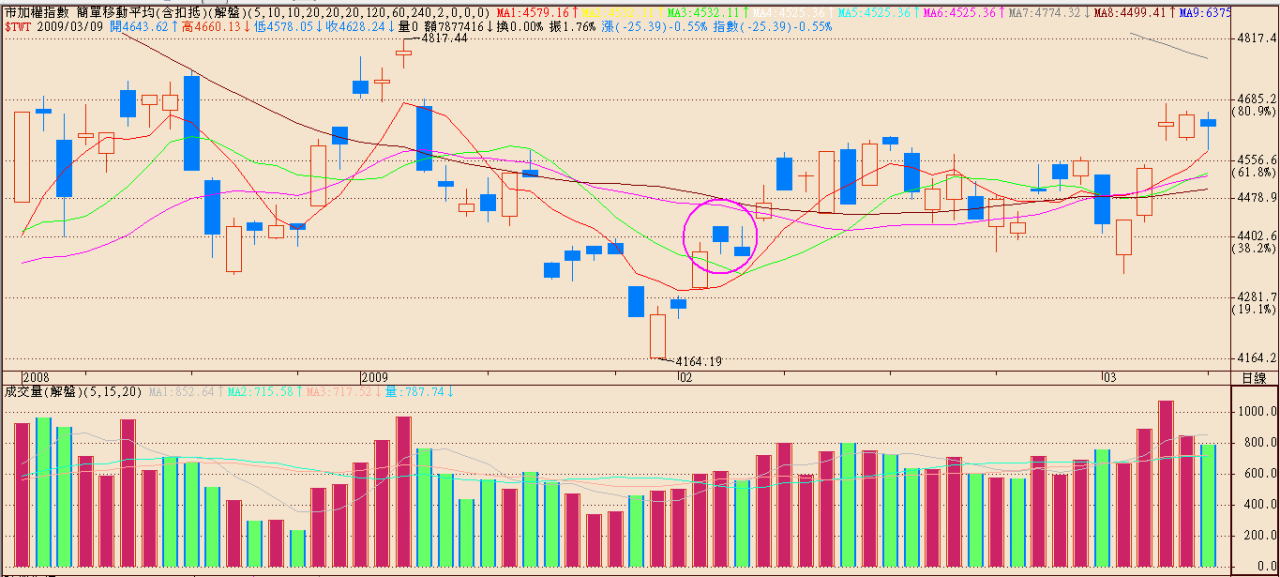Click the 日線 daily period label
Viewport: 1280px width, 577px height.
click(x=1253, y=378)
